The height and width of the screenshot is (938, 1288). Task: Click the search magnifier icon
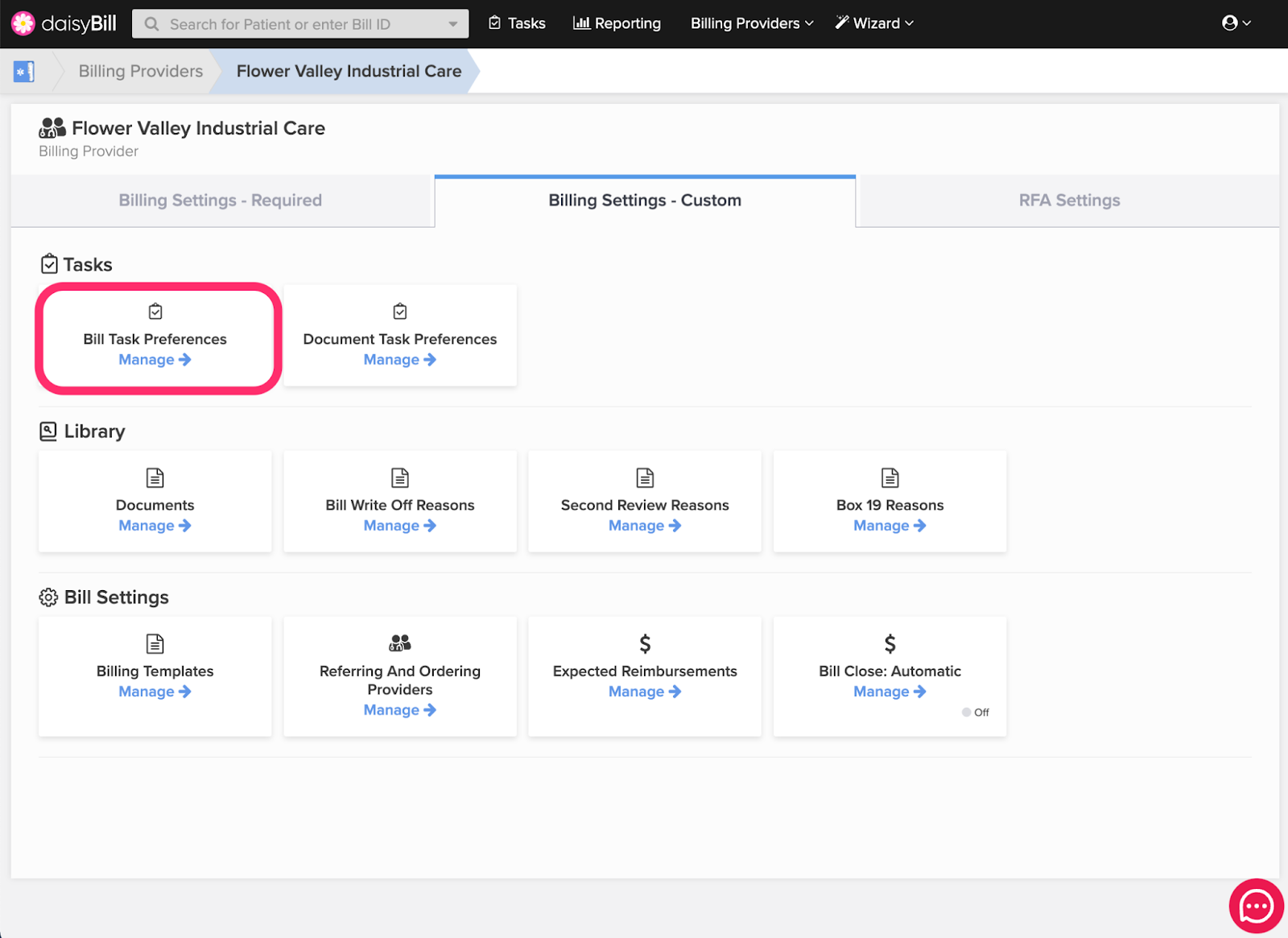click(151, 24)
